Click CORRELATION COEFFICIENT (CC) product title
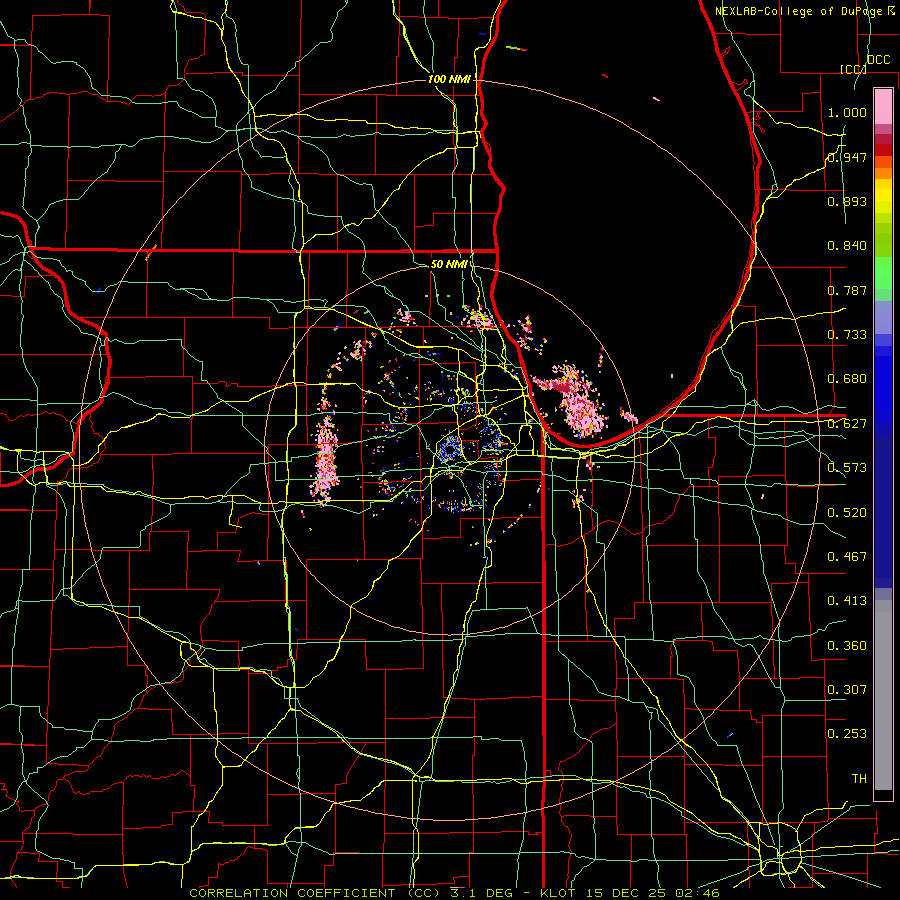 coord(315,893)
